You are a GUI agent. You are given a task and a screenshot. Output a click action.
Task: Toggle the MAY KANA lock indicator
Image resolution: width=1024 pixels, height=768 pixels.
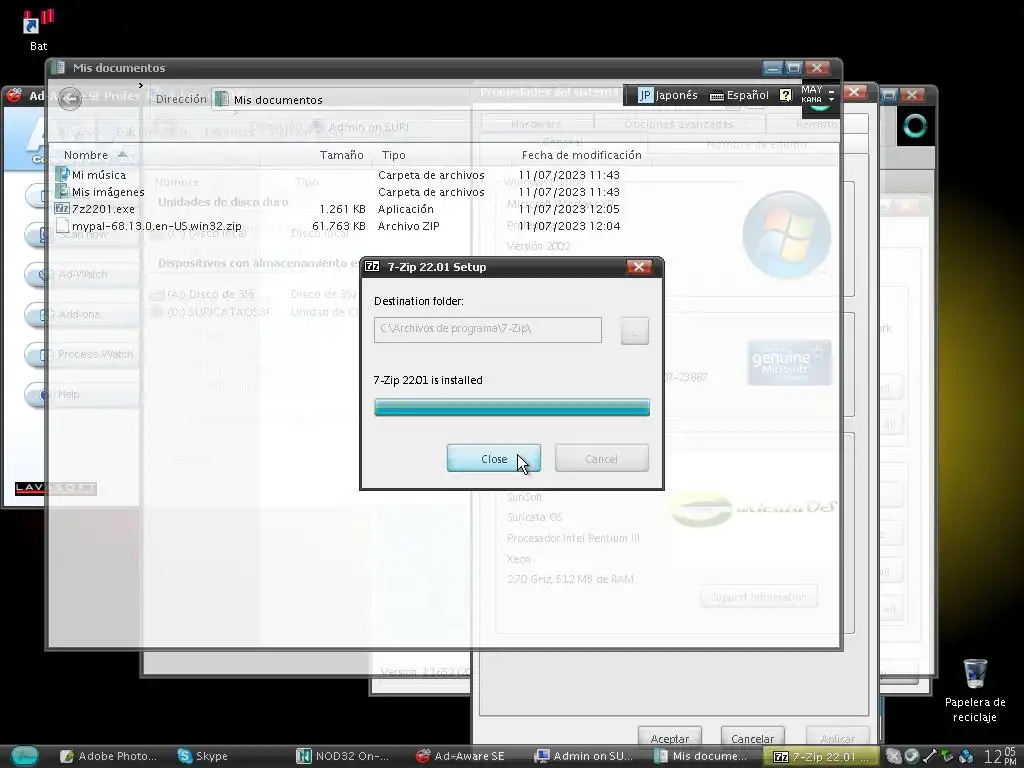pyautogui.click(x=812, y=94)
